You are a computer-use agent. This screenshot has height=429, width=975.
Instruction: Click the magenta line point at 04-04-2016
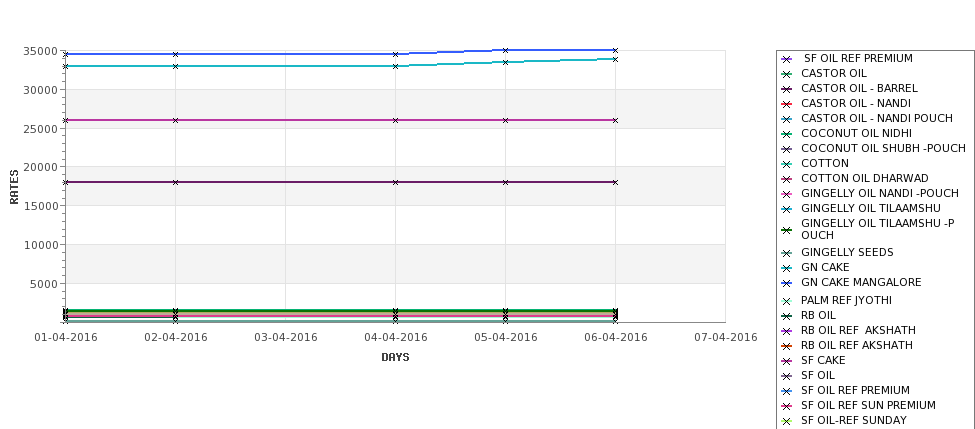pyautogui.click(x=395, y=121)
